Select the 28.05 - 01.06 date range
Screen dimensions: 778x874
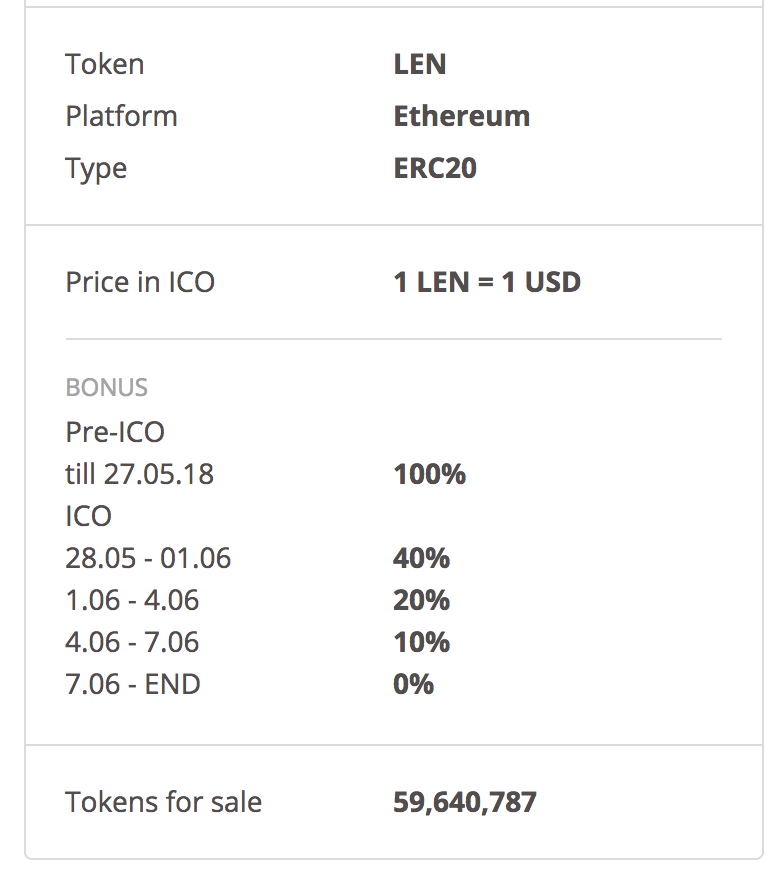point(148,558)
